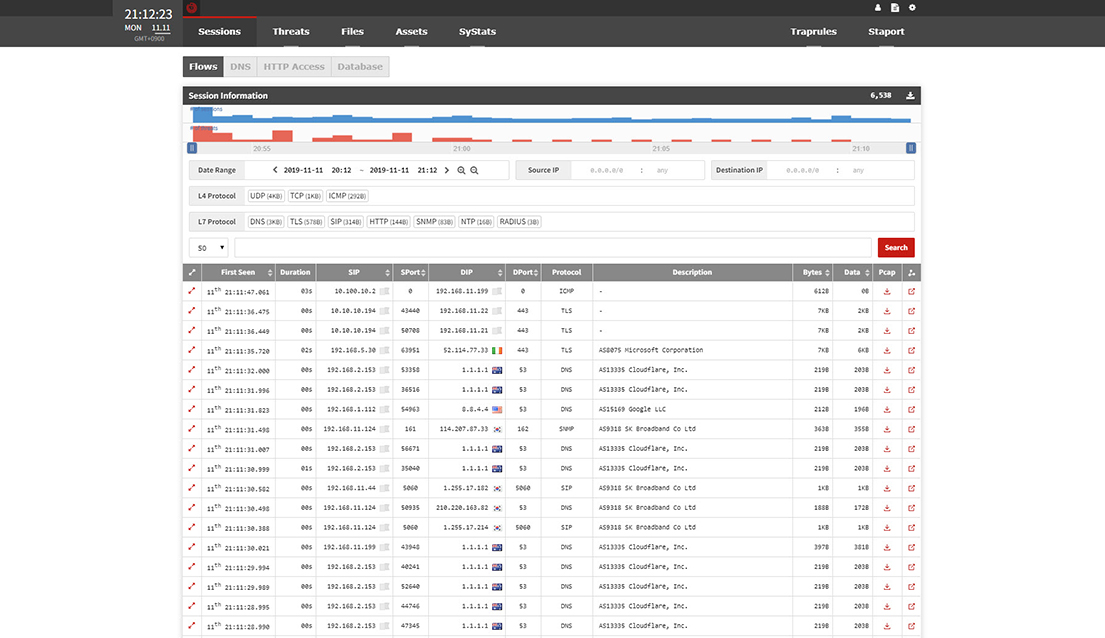Download pcap for the 21:11:47.061 ICMP row
1105x638 pixels.
point(887,291)
